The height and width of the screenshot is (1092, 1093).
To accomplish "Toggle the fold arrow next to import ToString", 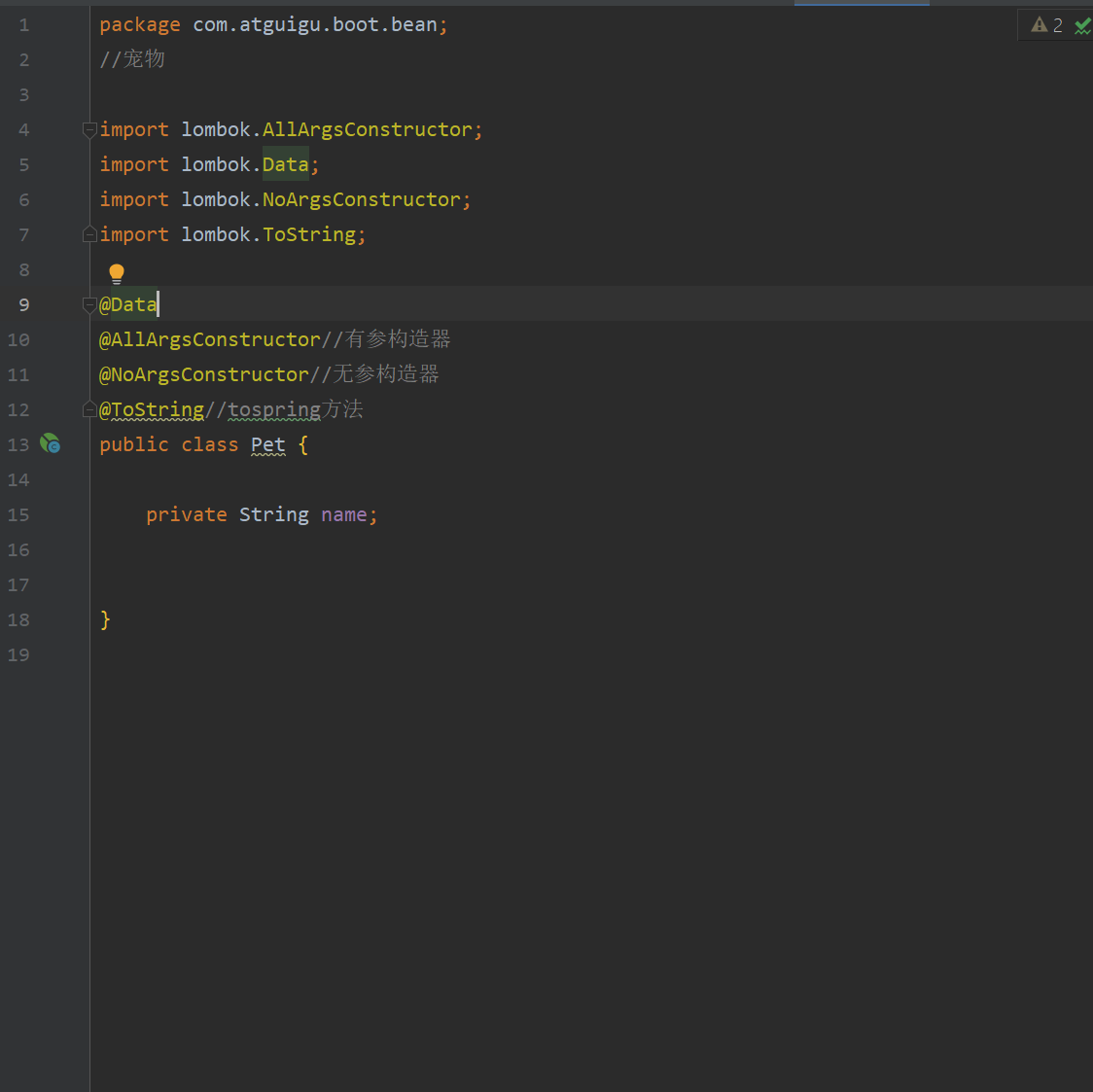I will [x=88, y=233].
